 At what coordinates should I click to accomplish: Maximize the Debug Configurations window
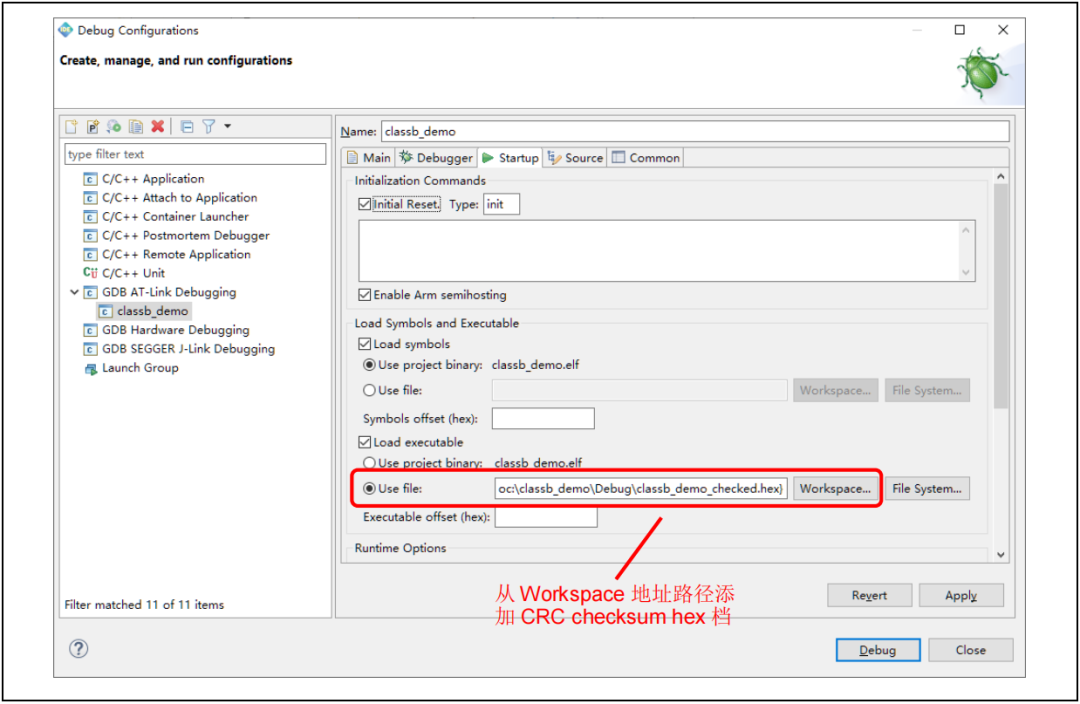pos(959,30)
